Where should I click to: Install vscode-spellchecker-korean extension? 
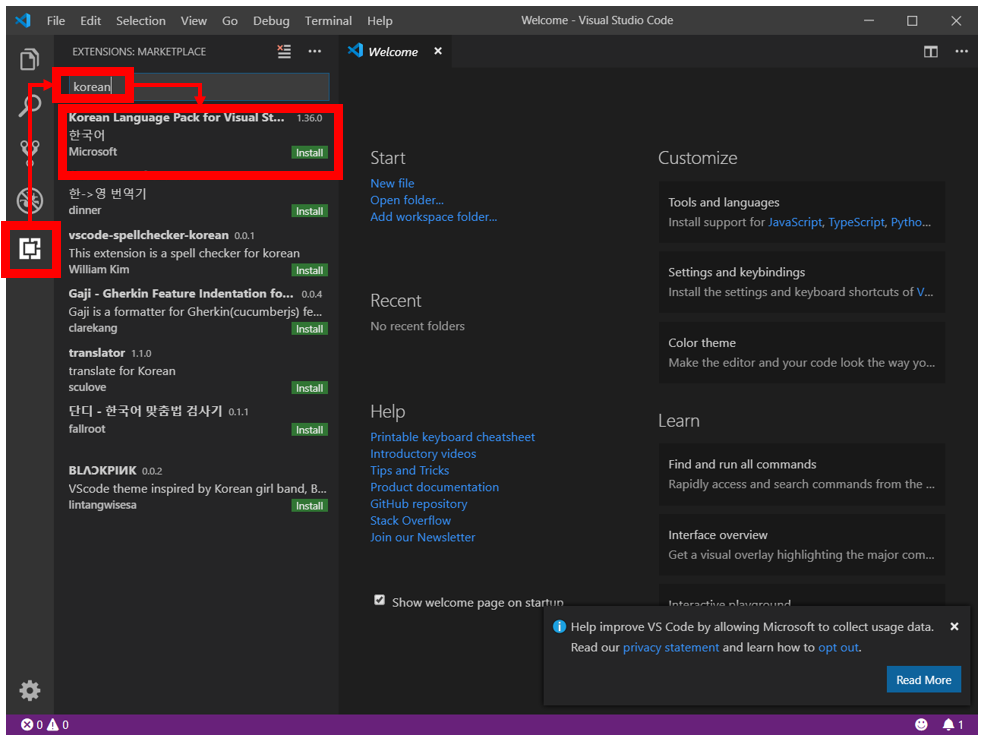point(310,270)
